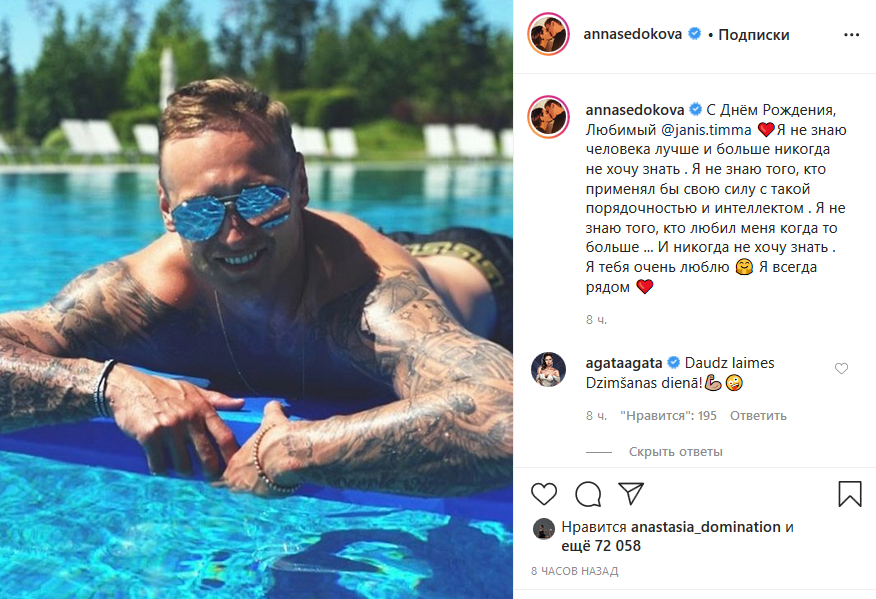Open agataagata's profile avatar
The width and height of the screenshot is (876, 599).
click(548, 369)
